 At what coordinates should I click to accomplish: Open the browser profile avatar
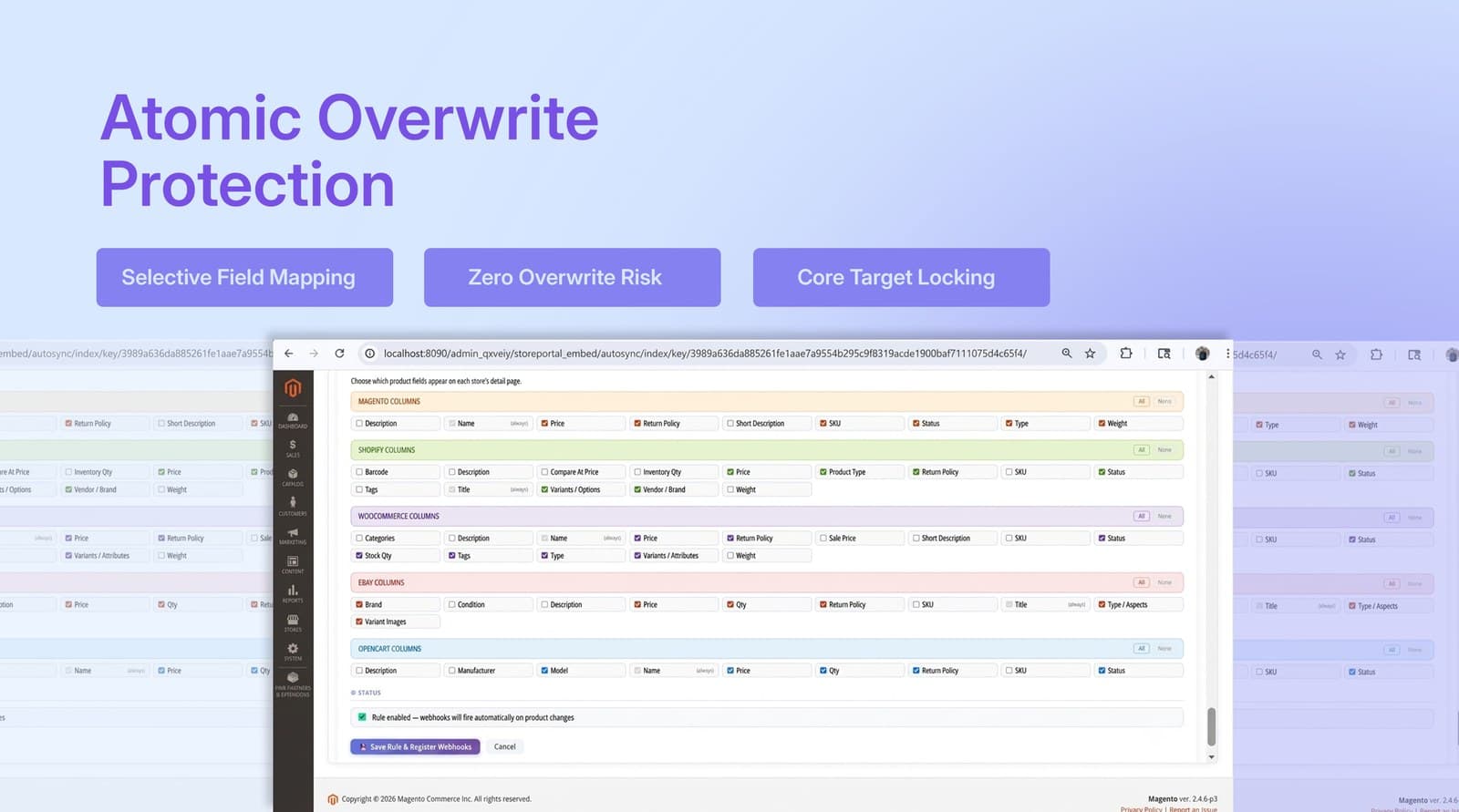pyautogui.click(x=1202, y=354)
